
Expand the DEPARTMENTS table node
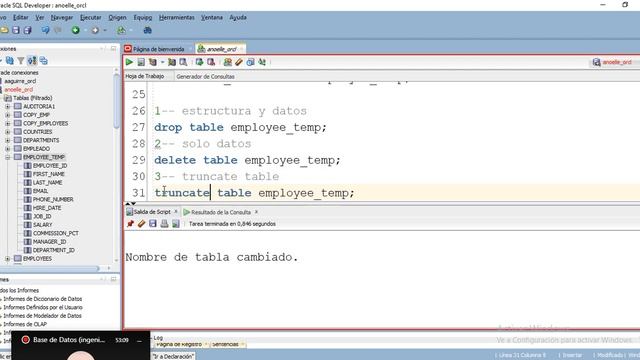[x=7, y=140]
